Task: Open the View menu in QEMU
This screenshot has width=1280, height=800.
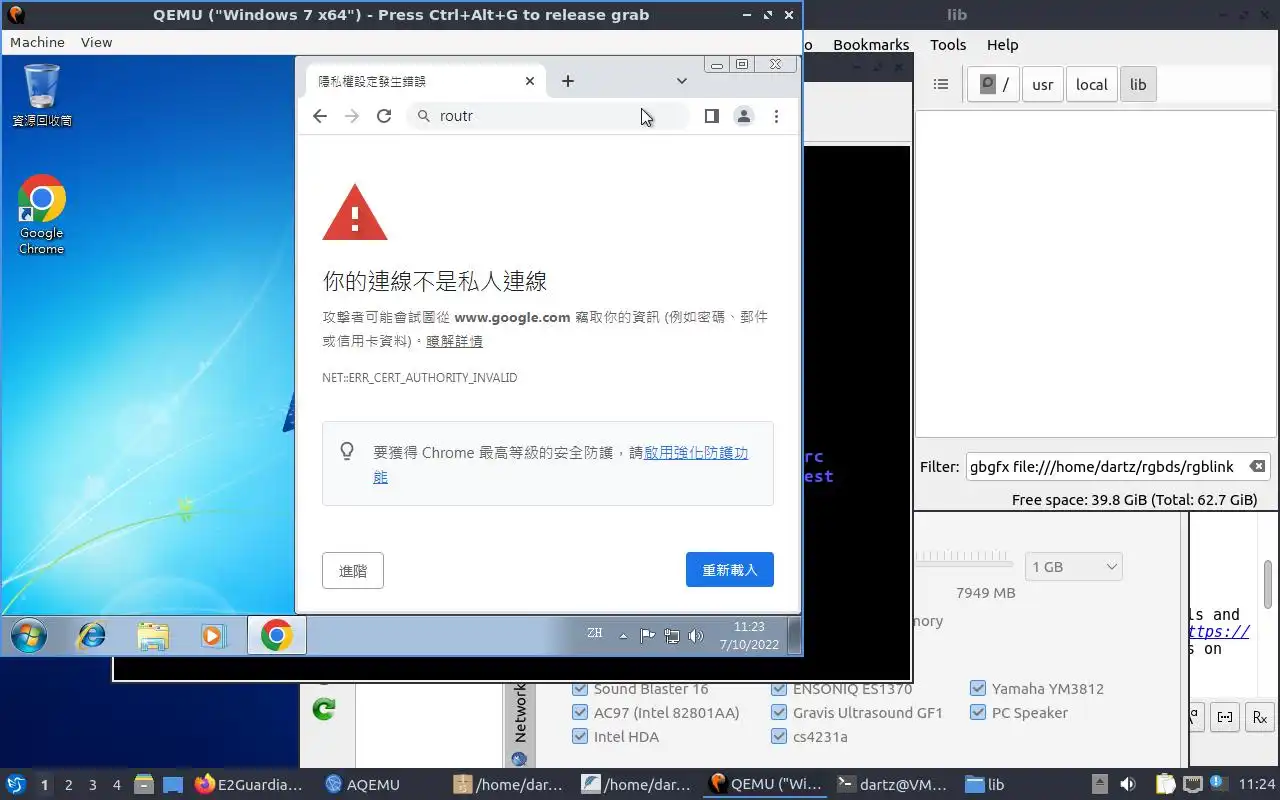Action: pyautogui.click(x=97, y=42)
